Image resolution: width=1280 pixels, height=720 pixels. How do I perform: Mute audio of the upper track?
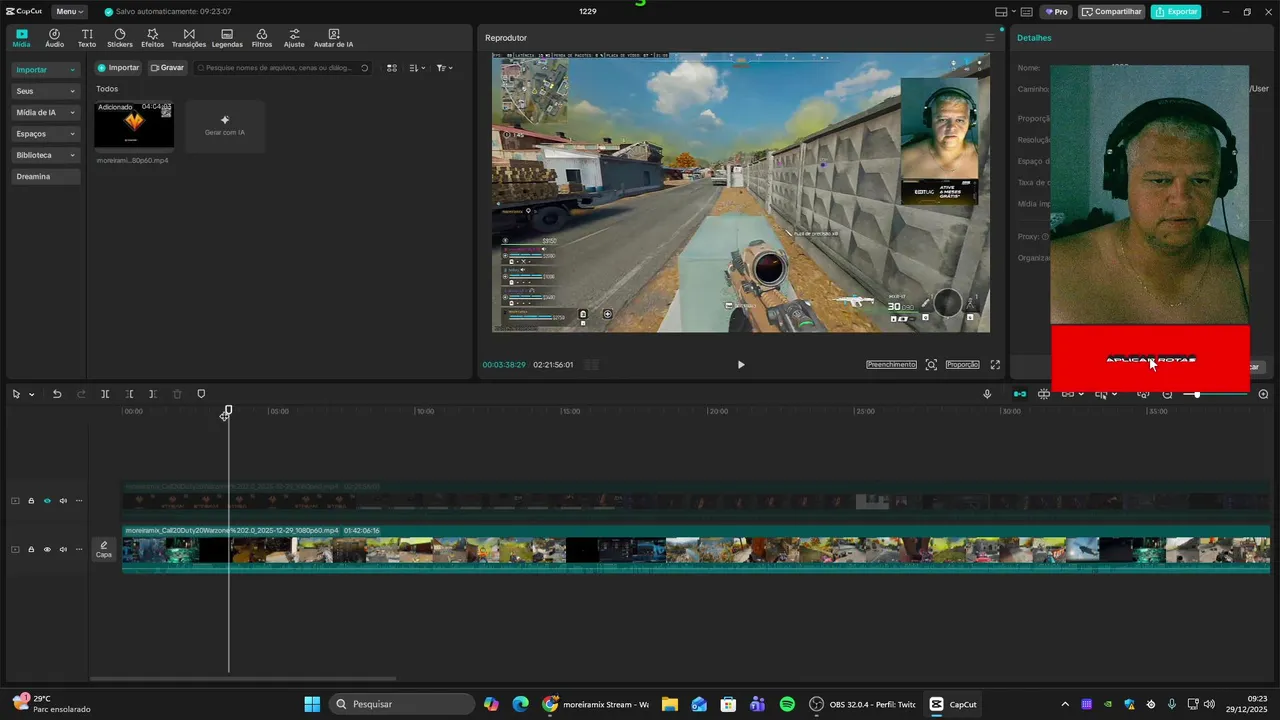pos(63,501)
